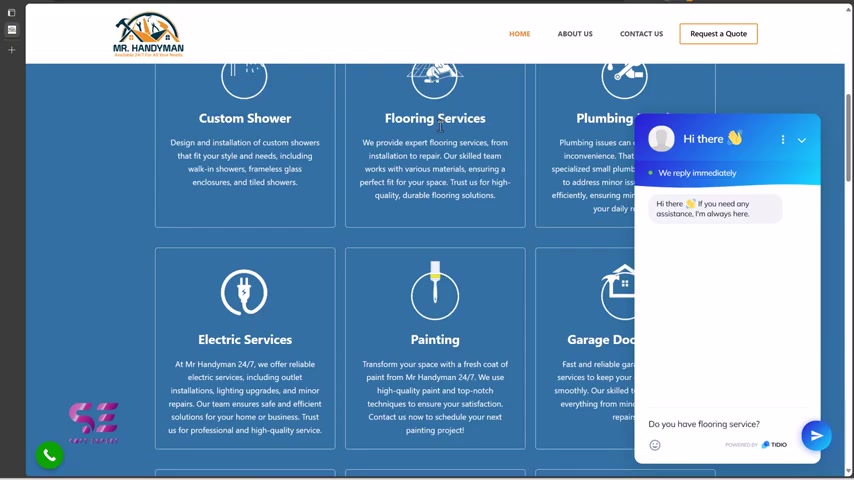Go to the ABOUT US page
The width and height of the screenshot is (854, 480).
pos(575,34)
